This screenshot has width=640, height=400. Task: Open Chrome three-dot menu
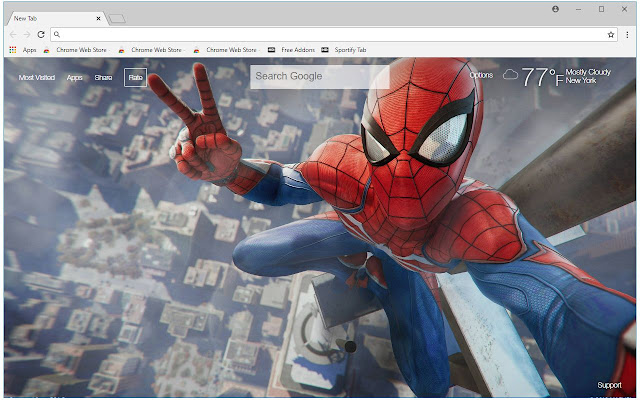627,35
